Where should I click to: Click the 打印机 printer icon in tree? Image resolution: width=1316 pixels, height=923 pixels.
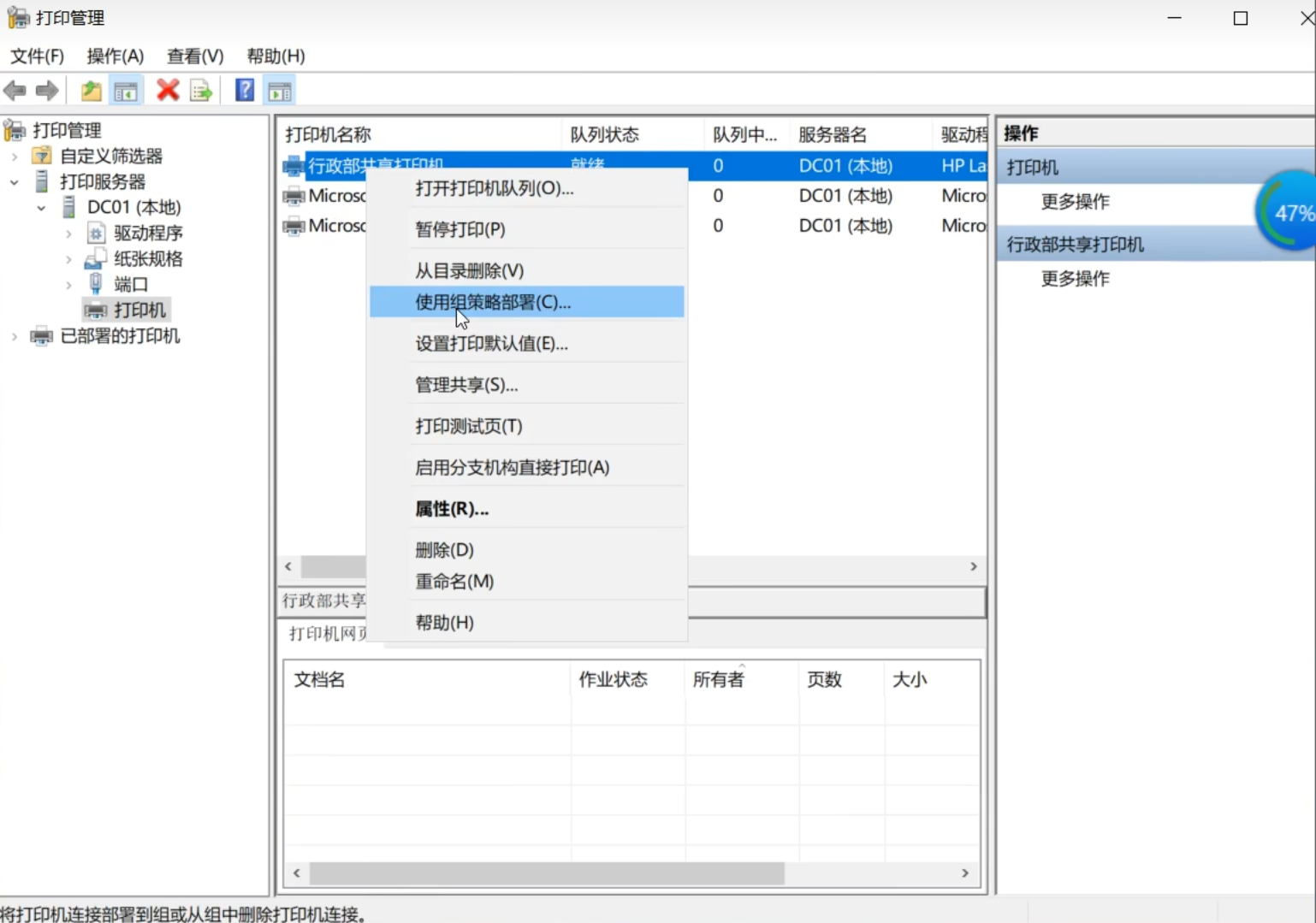[96, 310]
